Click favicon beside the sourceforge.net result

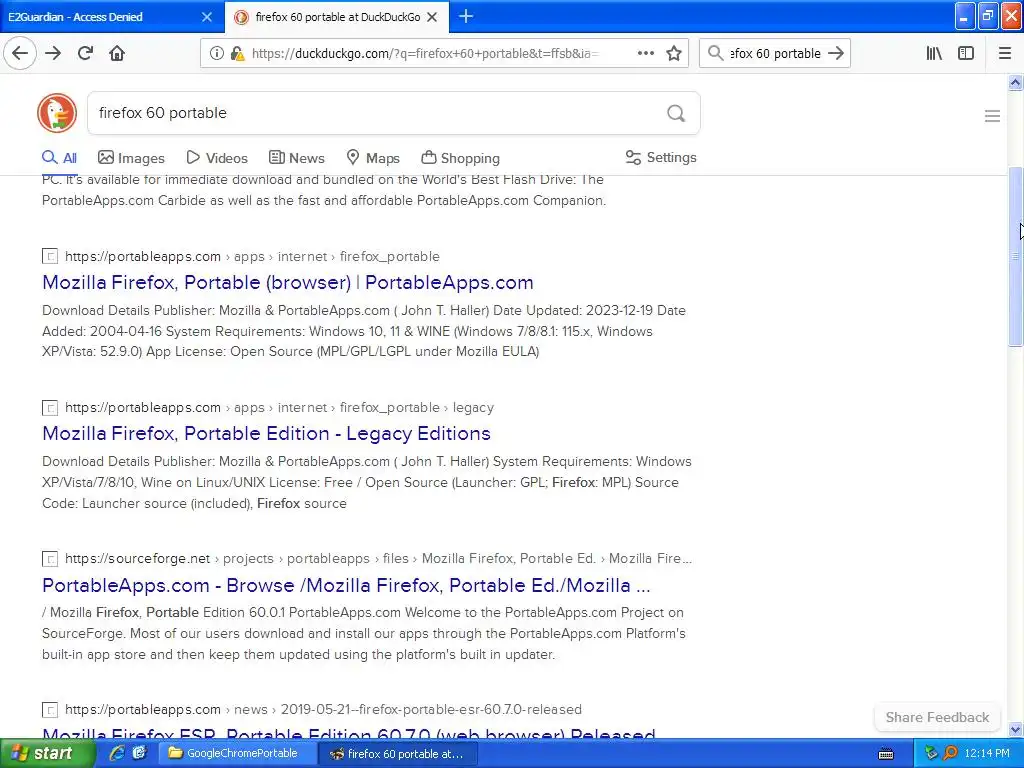click(x=50, y=558)
